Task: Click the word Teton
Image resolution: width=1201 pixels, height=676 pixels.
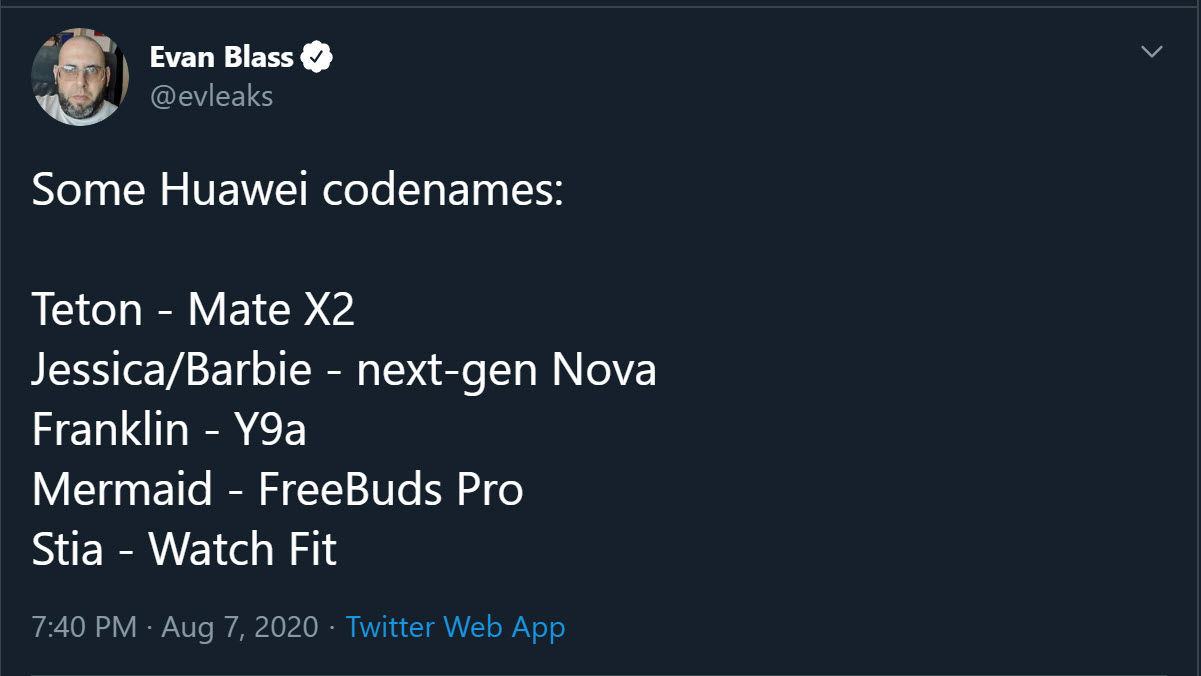Action: coord(87,310)
